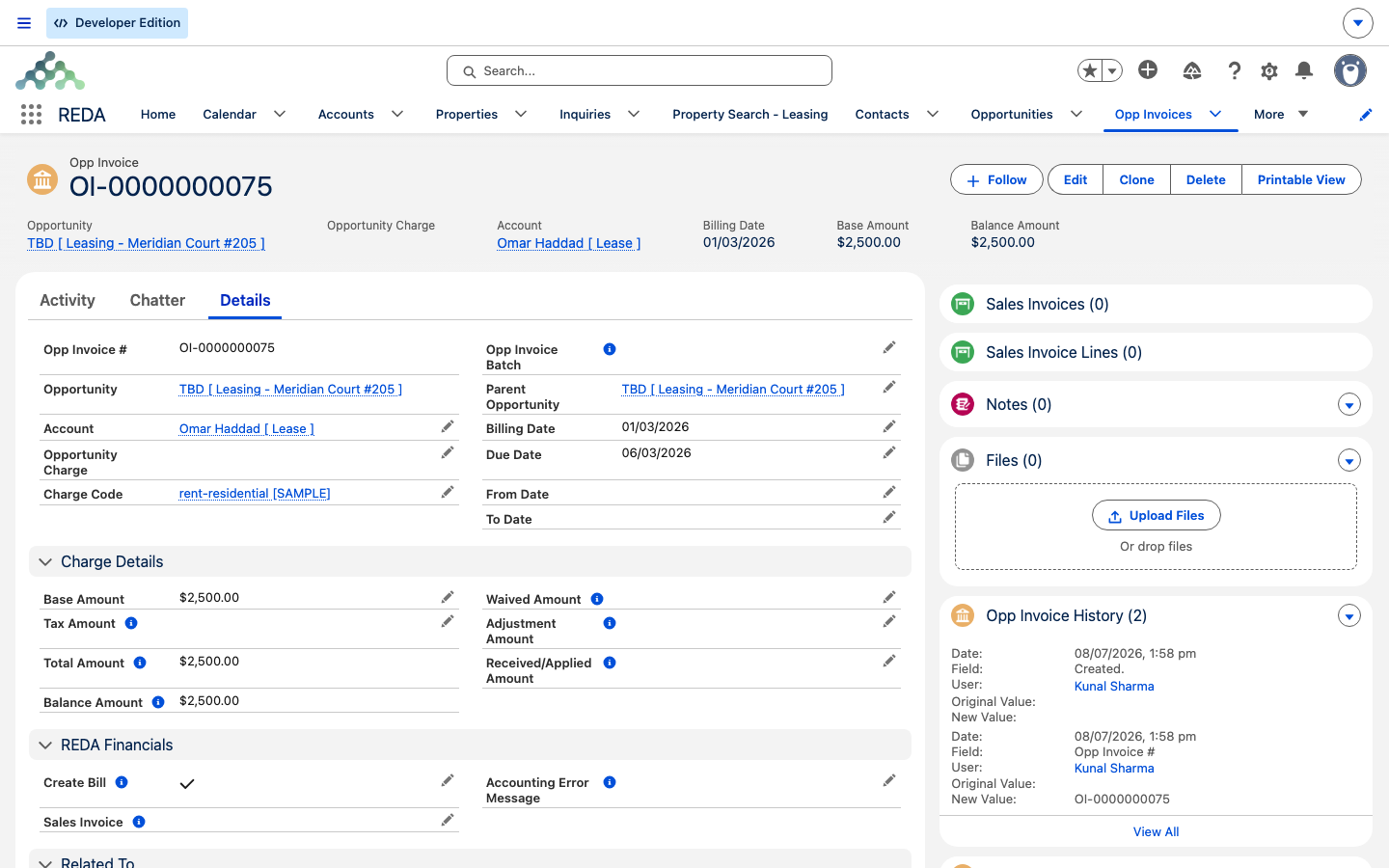Click into the Search field
The height and width of the screenshot is (868, 1389).
click(x=640, y=70)
